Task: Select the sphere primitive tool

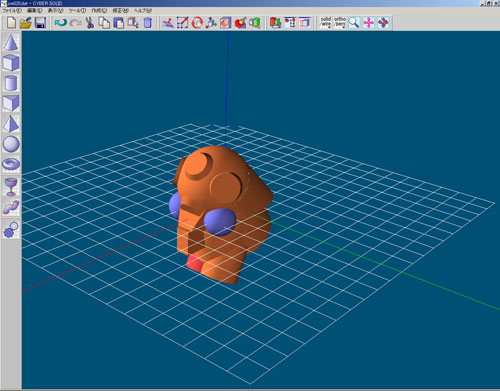Action: pos(11,144)
